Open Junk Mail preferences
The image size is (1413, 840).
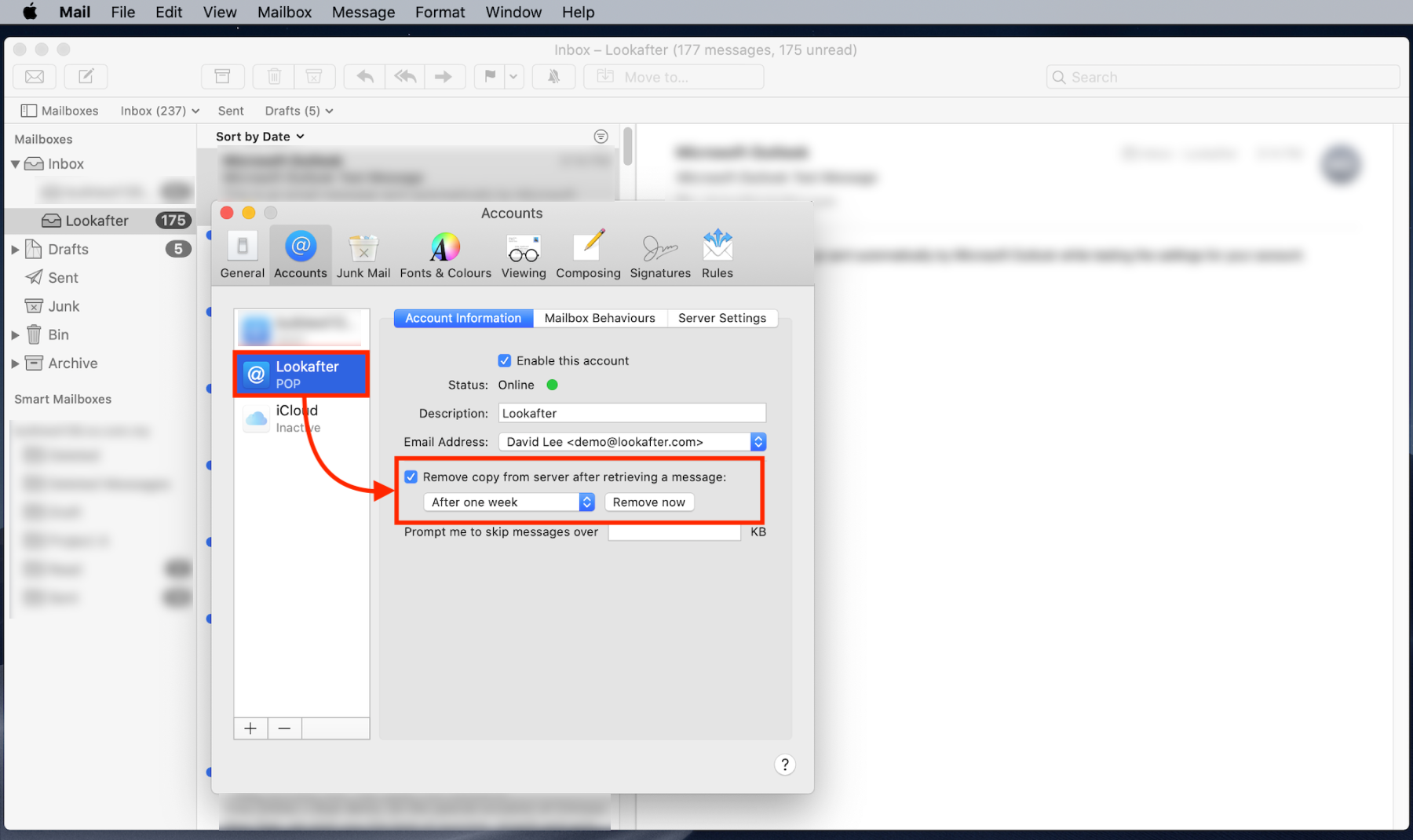click(363, 254)
